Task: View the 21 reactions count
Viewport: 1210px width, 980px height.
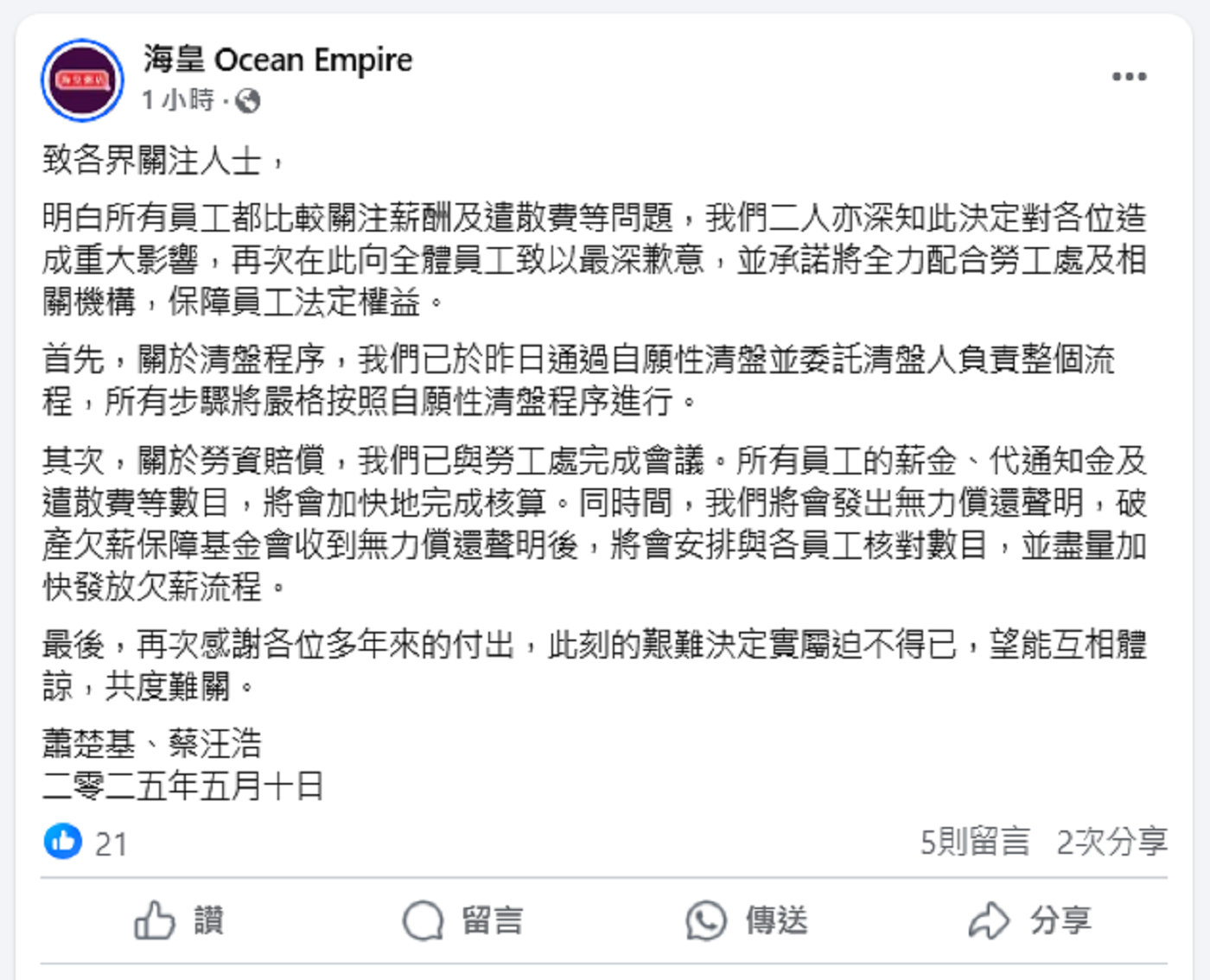Action: (x=111, y=843)
